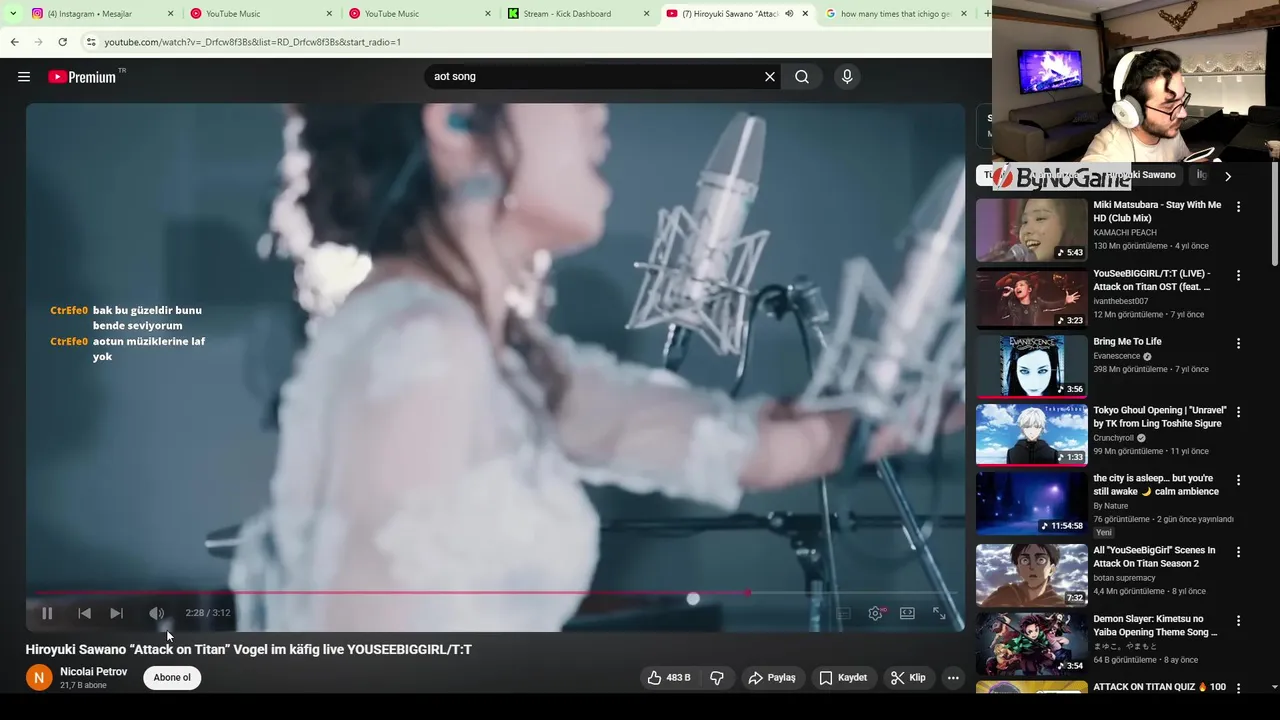Close the Hiroyuki Sawano YouTube tab
Image resolution: width=1280 pixels, height=720 pixels.
pyautogui.click(x=805, y=14)
